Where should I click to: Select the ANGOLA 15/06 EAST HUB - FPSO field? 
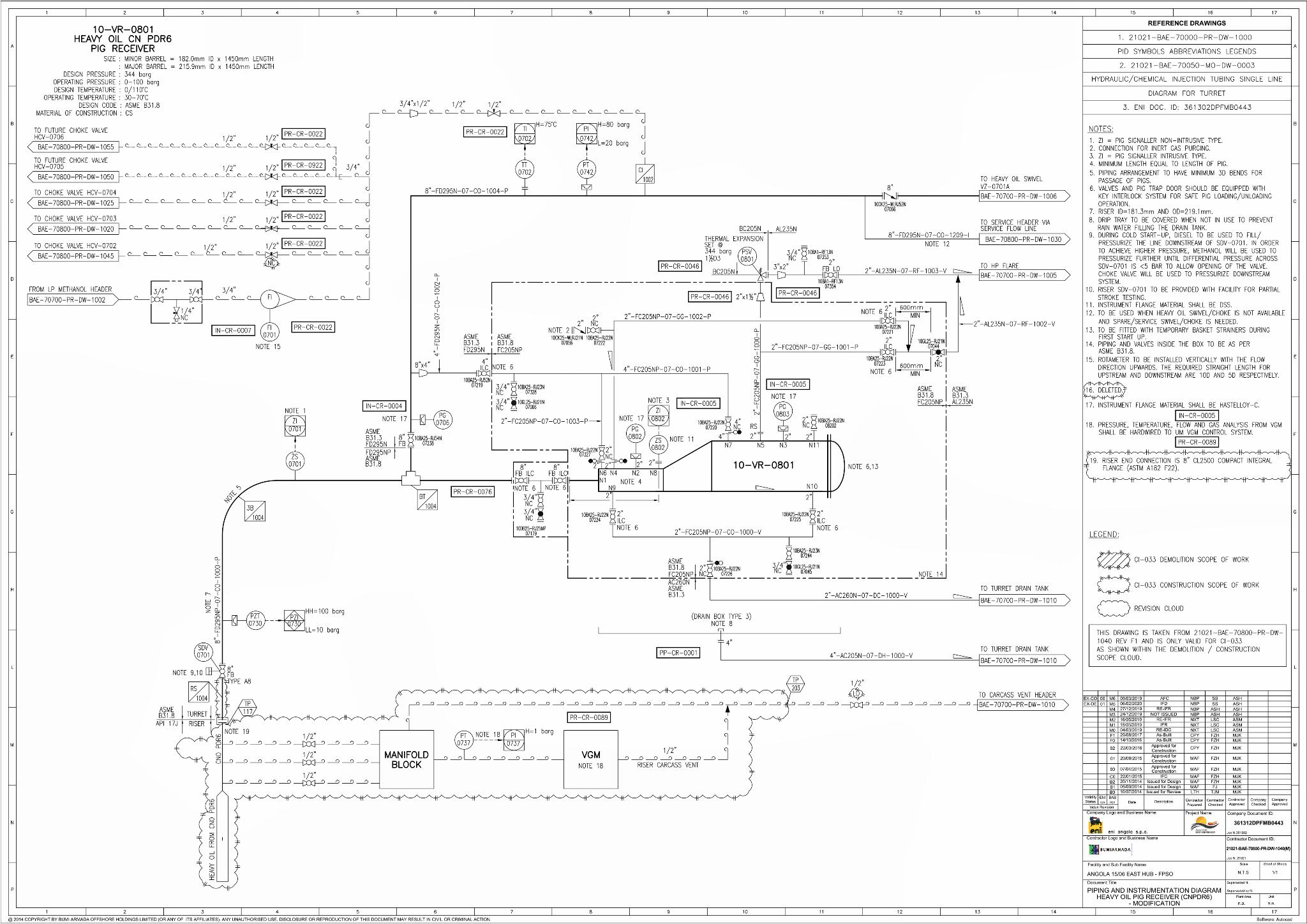pos(1130,874)
